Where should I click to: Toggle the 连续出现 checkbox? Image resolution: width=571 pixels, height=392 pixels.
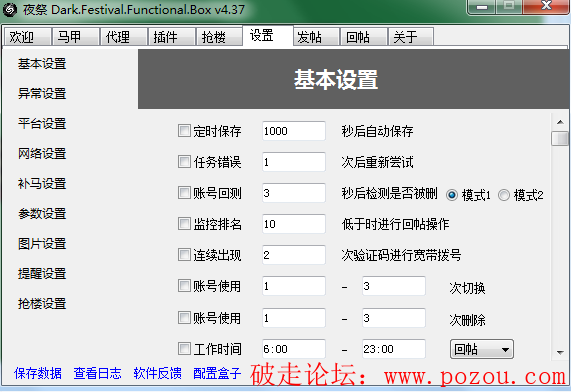click(184, 254)
